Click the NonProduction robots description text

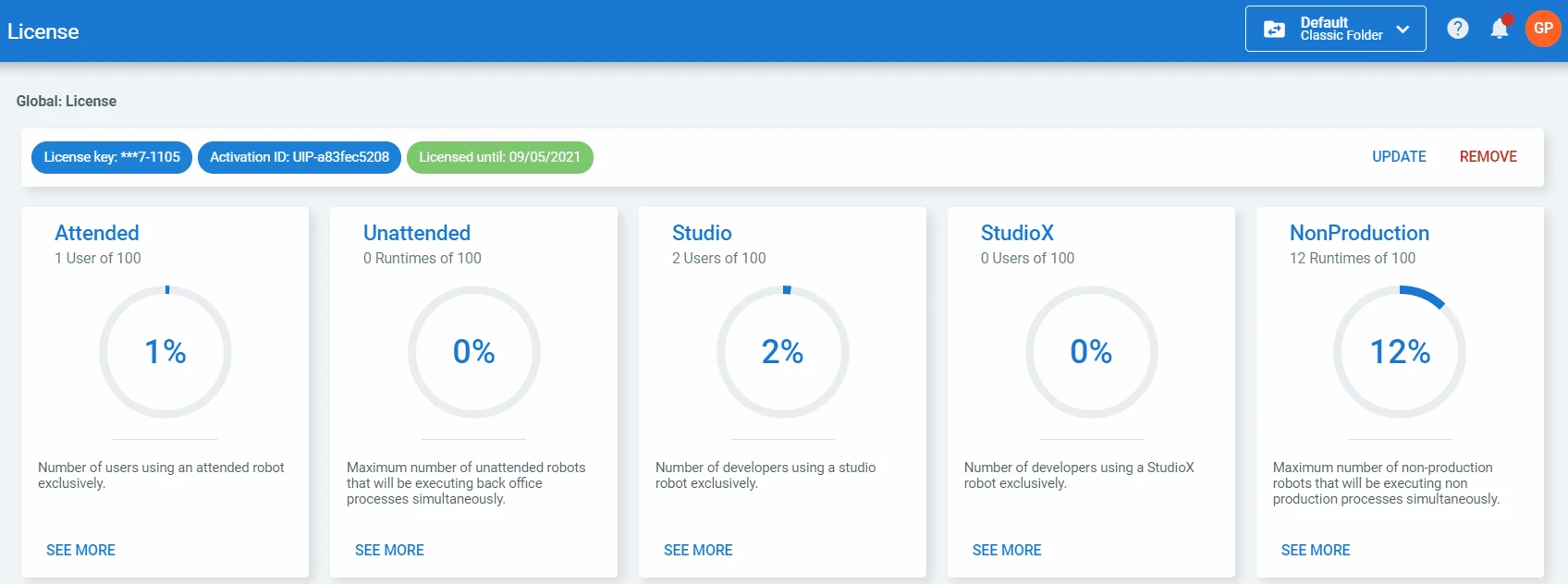click(1386, 483)
